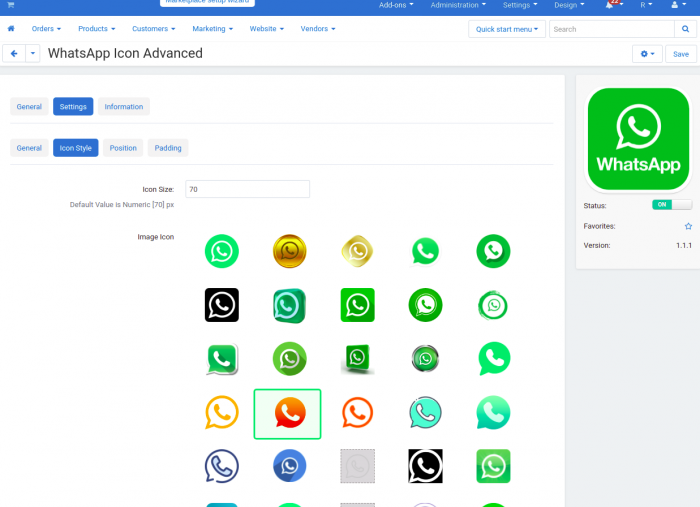Image resolution: width=700 pixels, height=507 pixels.
Task: Select the orange outlined phone bubble icon
Action: coord(357,412)
